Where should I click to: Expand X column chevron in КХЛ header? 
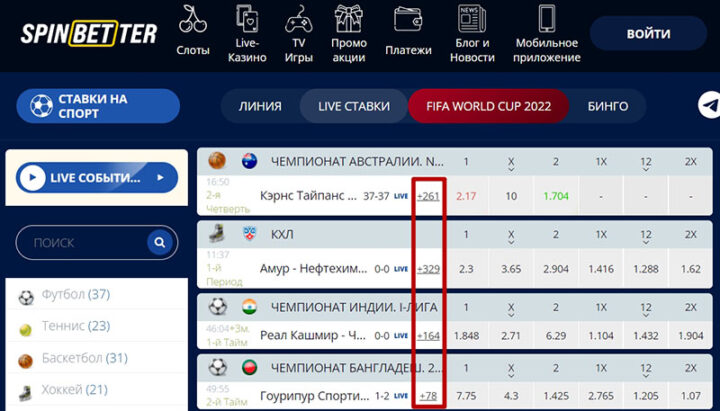coord(511,243)
